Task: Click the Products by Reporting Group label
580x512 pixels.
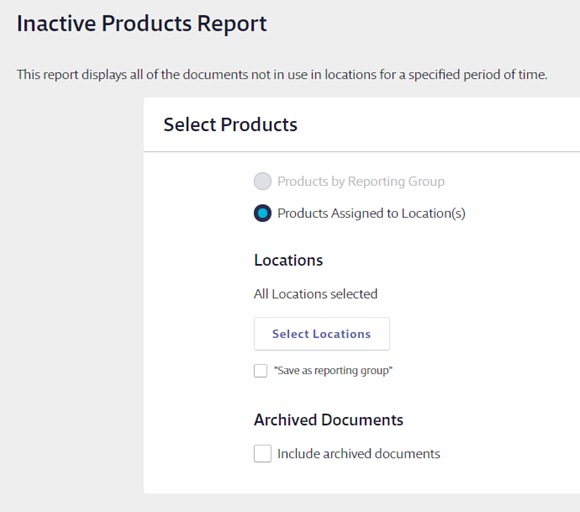Action: click(x=361, y=182)
